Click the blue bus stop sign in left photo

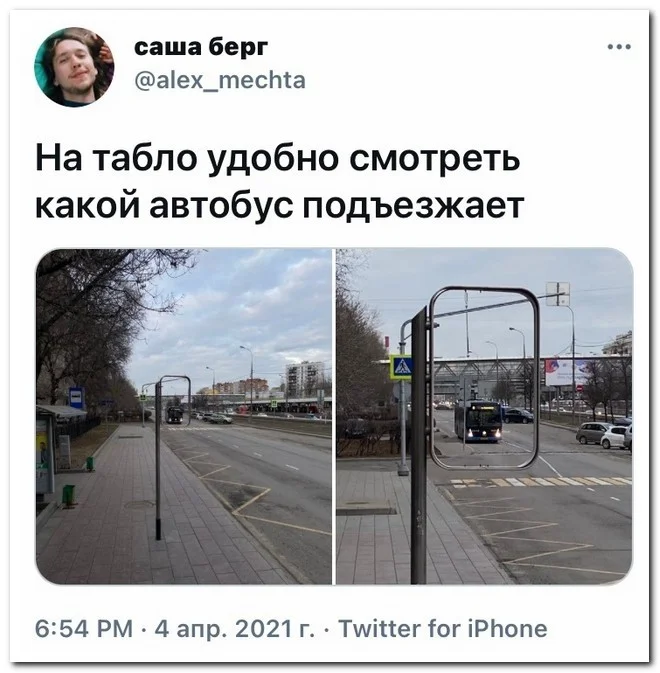pyautogui.click(x=76, y=397)
